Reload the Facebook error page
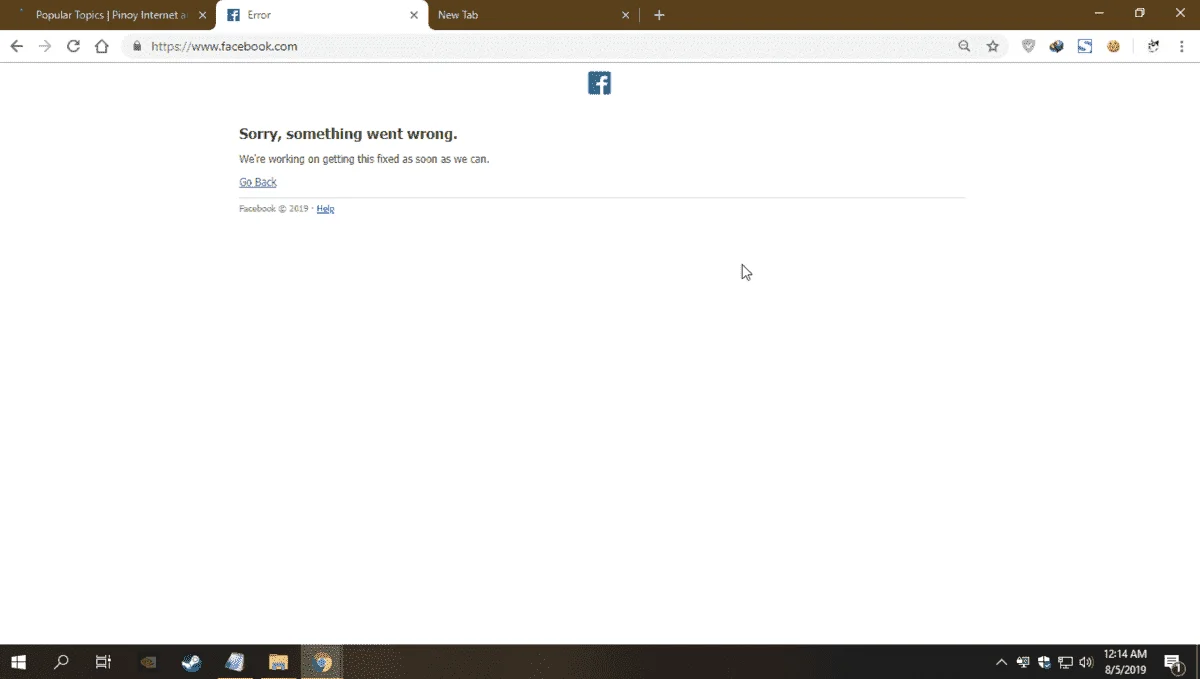Image resolution: width=1200 pixels, height=679 pixels. [x=73, y=46]
